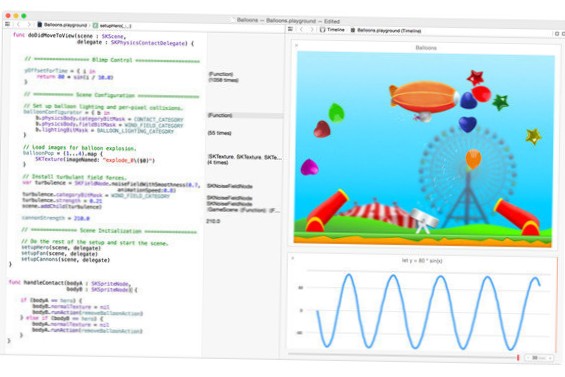Close the Balloons scene timeline item
The image size is (565, 377).
coord(297,45)
